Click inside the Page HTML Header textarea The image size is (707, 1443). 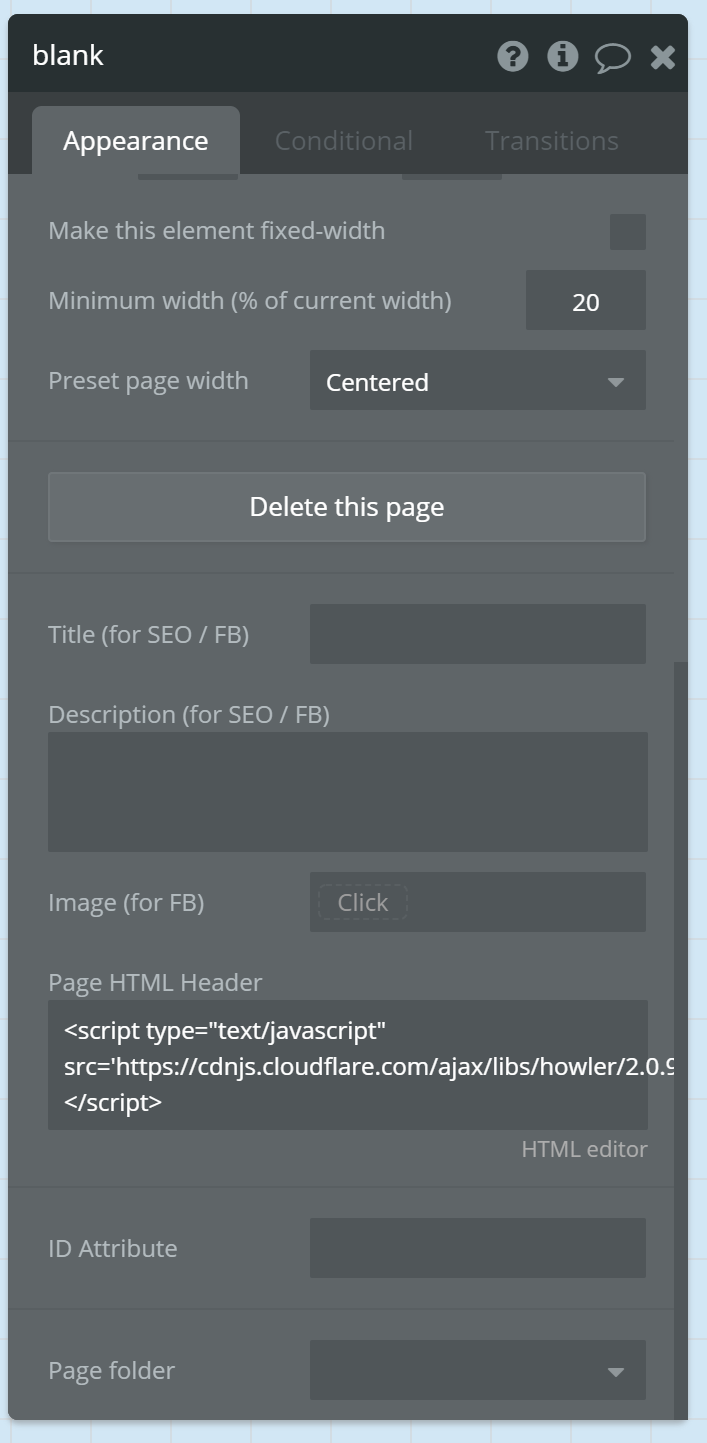347,1065
